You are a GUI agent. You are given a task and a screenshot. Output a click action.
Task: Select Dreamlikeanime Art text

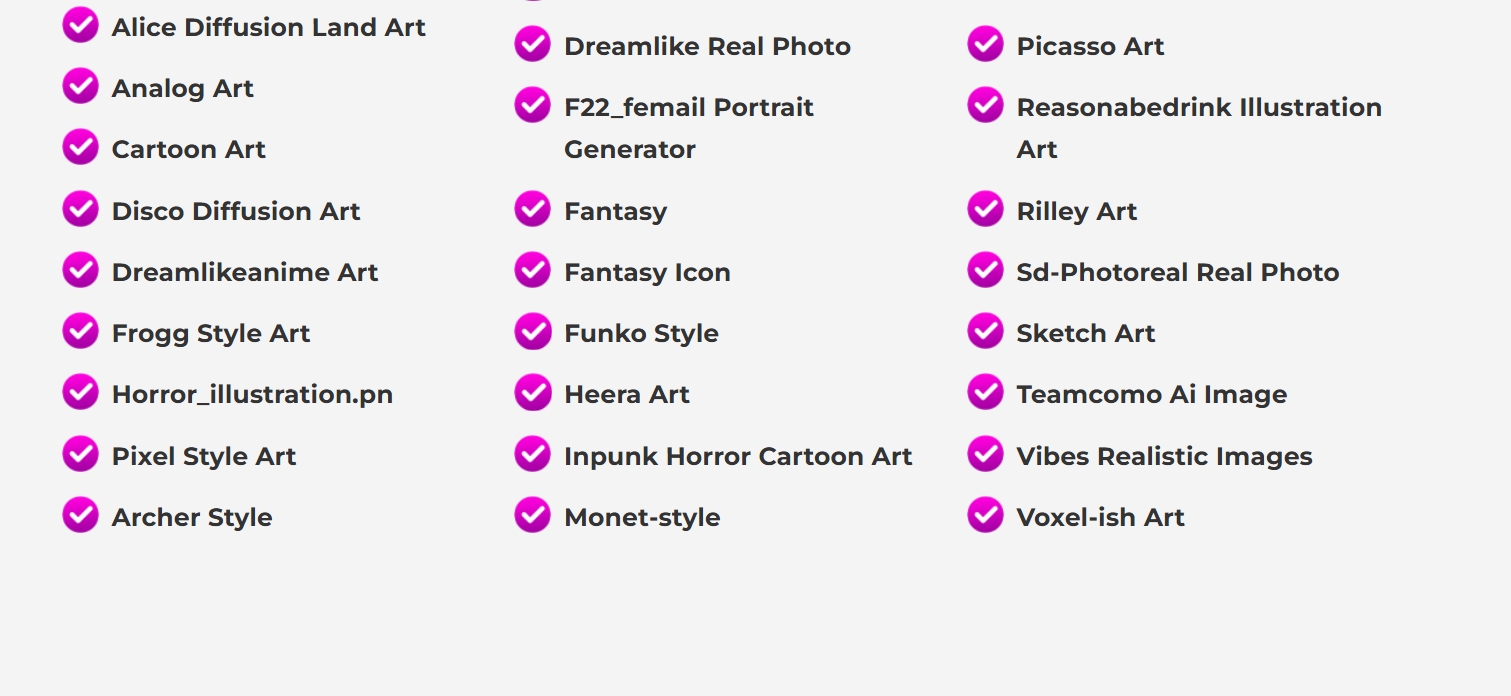[245, 272]
